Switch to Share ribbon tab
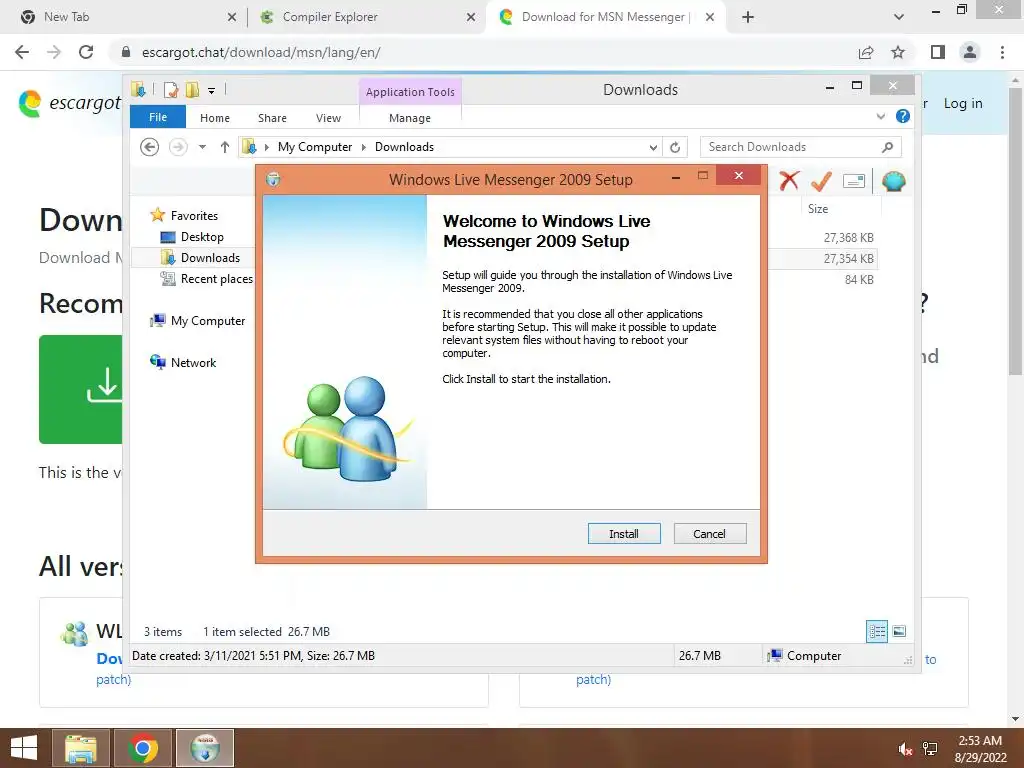1024x768 pixels. 272,118
